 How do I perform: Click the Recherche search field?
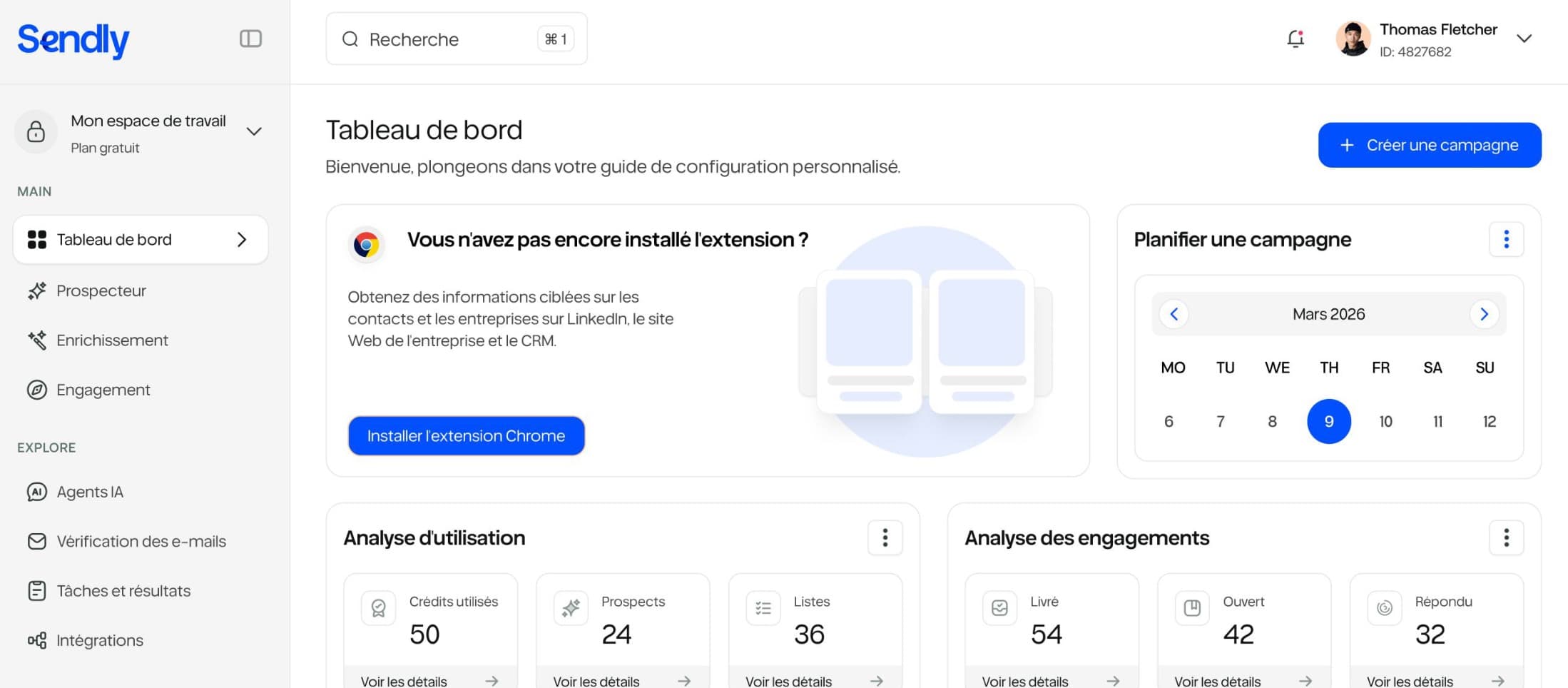pos(457,39)
